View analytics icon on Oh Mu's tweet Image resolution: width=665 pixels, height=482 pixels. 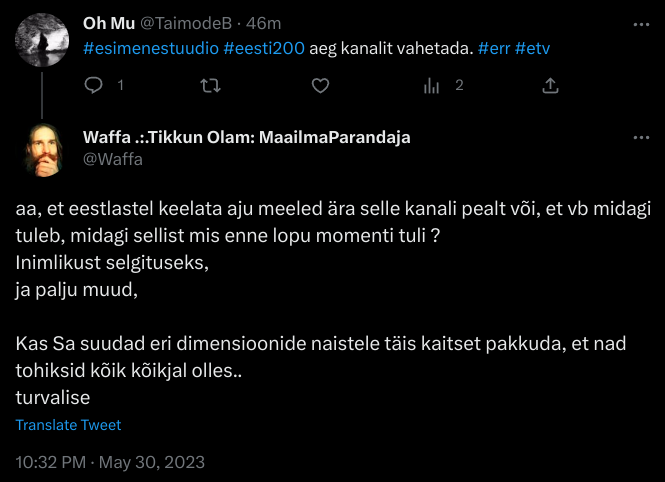[x=432, y=87]
